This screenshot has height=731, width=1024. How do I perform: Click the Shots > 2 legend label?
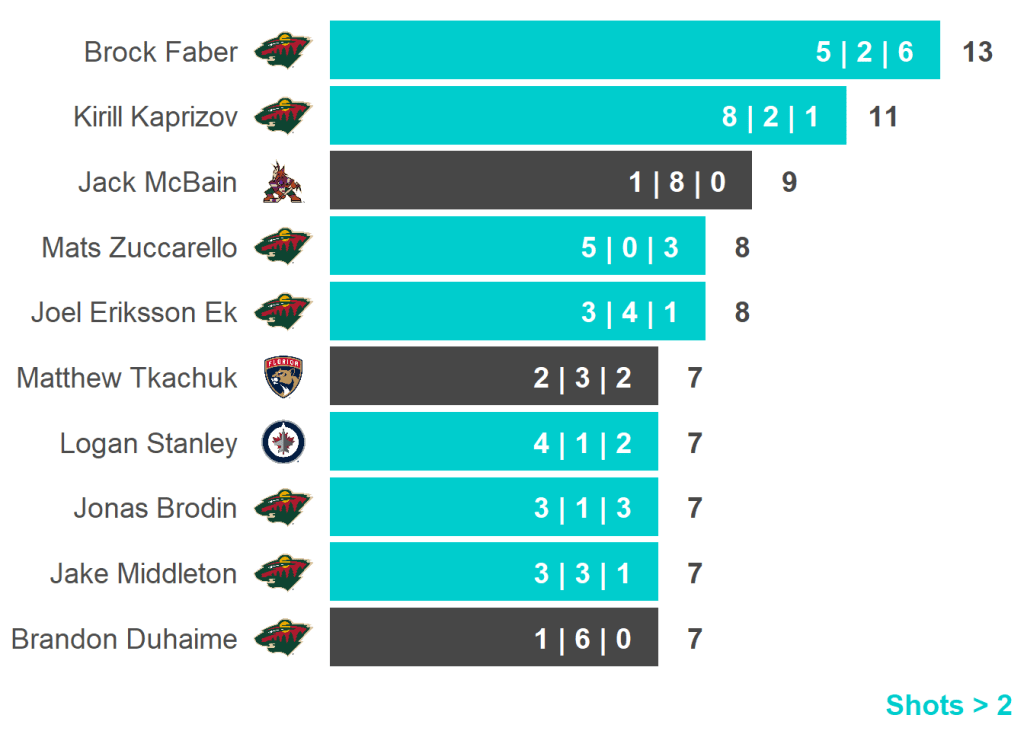[x=948, y=705]
